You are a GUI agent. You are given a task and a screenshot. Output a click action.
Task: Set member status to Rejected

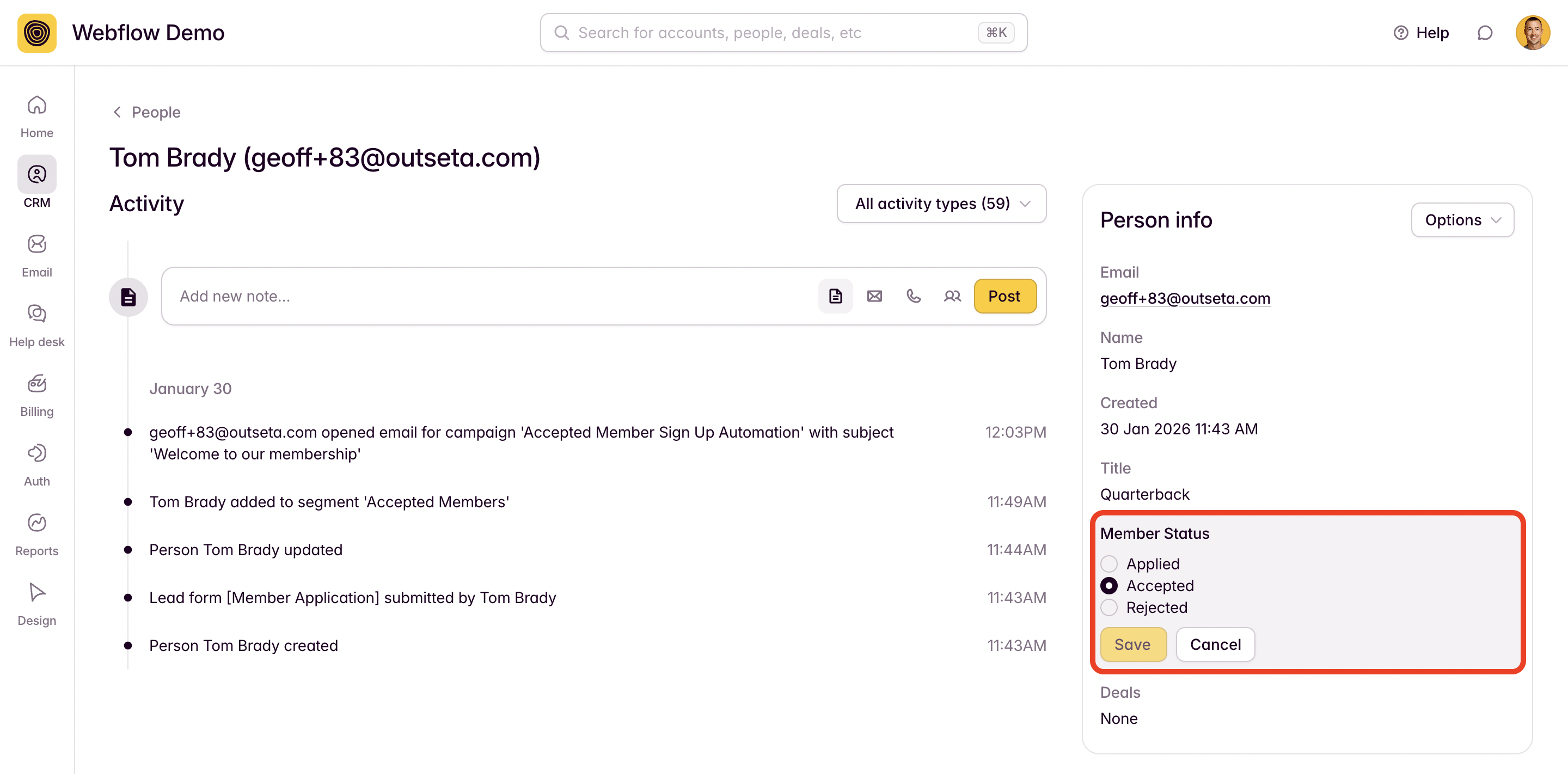[1109, 607]
